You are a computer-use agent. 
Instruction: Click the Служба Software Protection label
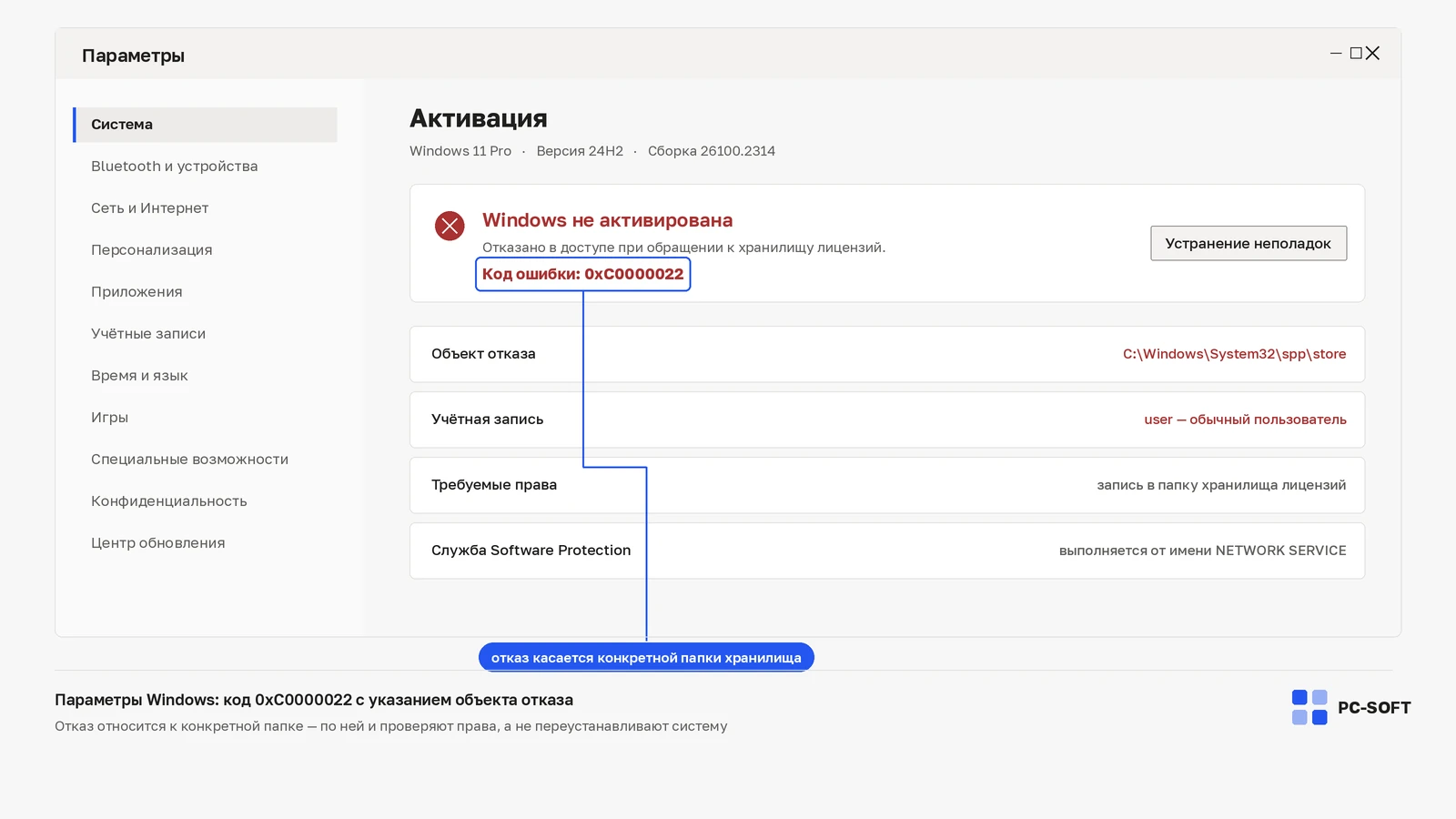(x=531, y=551)
